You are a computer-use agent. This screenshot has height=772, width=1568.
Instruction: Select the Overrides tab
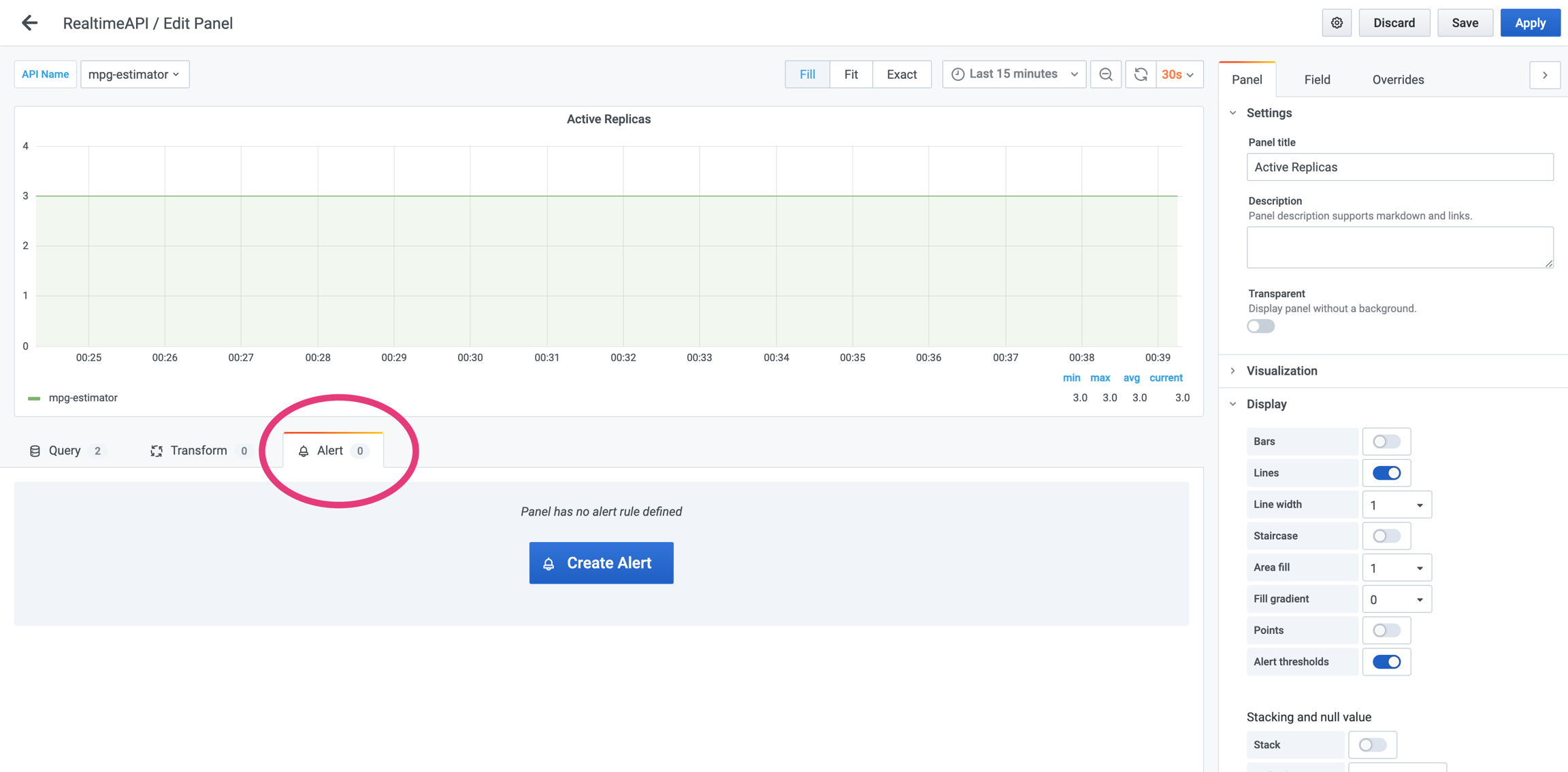[1398, 80]
